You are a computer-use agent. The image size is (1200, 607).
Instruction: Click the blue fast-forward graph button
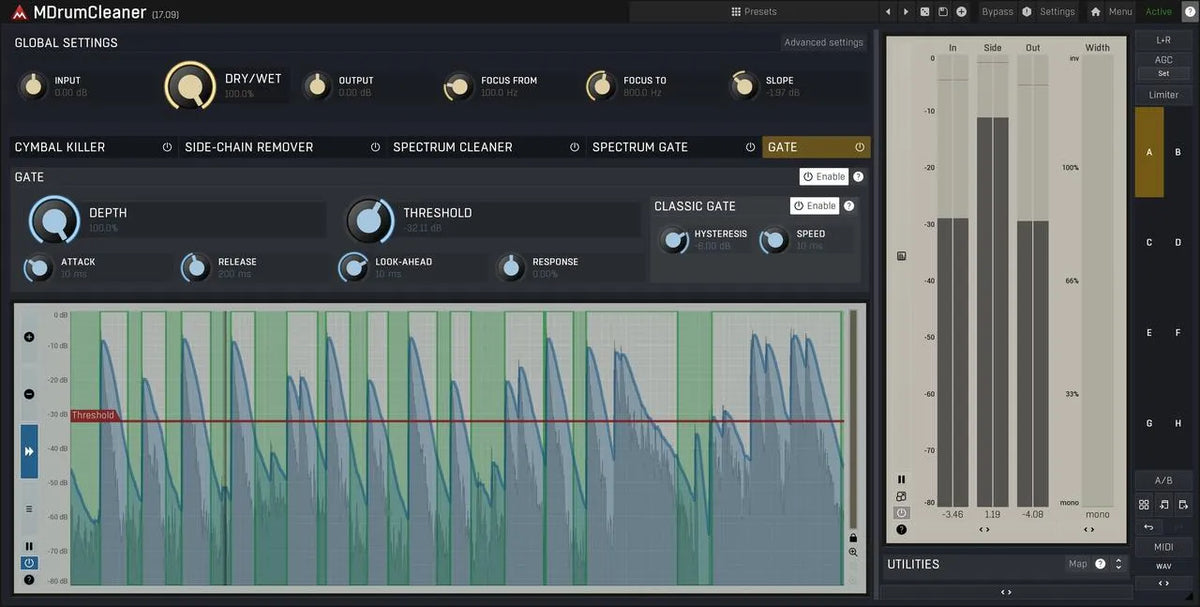pos(29,452)
